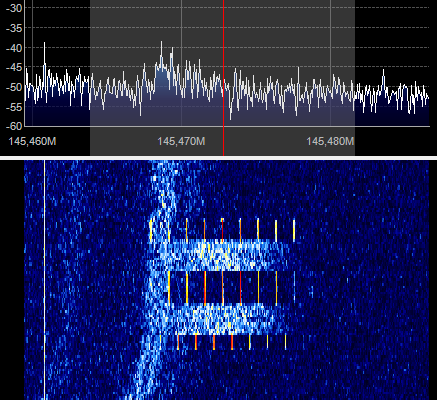Click the 145,460M frequency axis label
This screenshot has height=400, width=437.
32,141
